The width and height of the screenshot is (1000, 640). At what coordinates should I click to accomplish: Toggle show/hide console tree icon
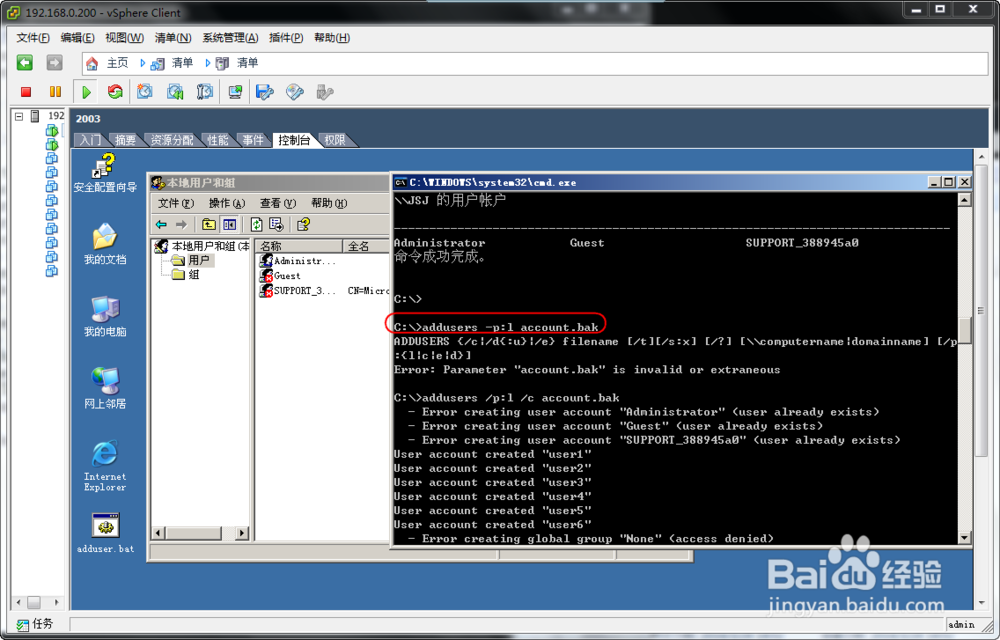click(229, 224)
